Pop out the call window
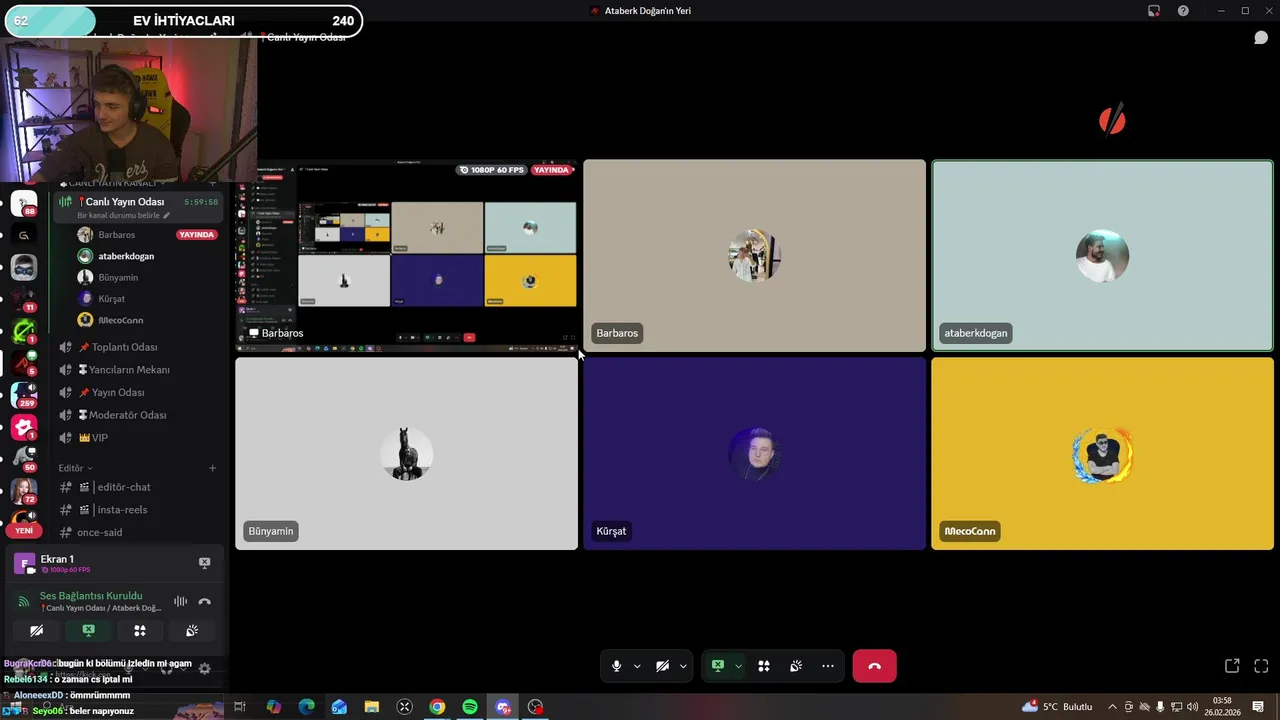Screen dimensions: 1280x720 point(1232,666)
